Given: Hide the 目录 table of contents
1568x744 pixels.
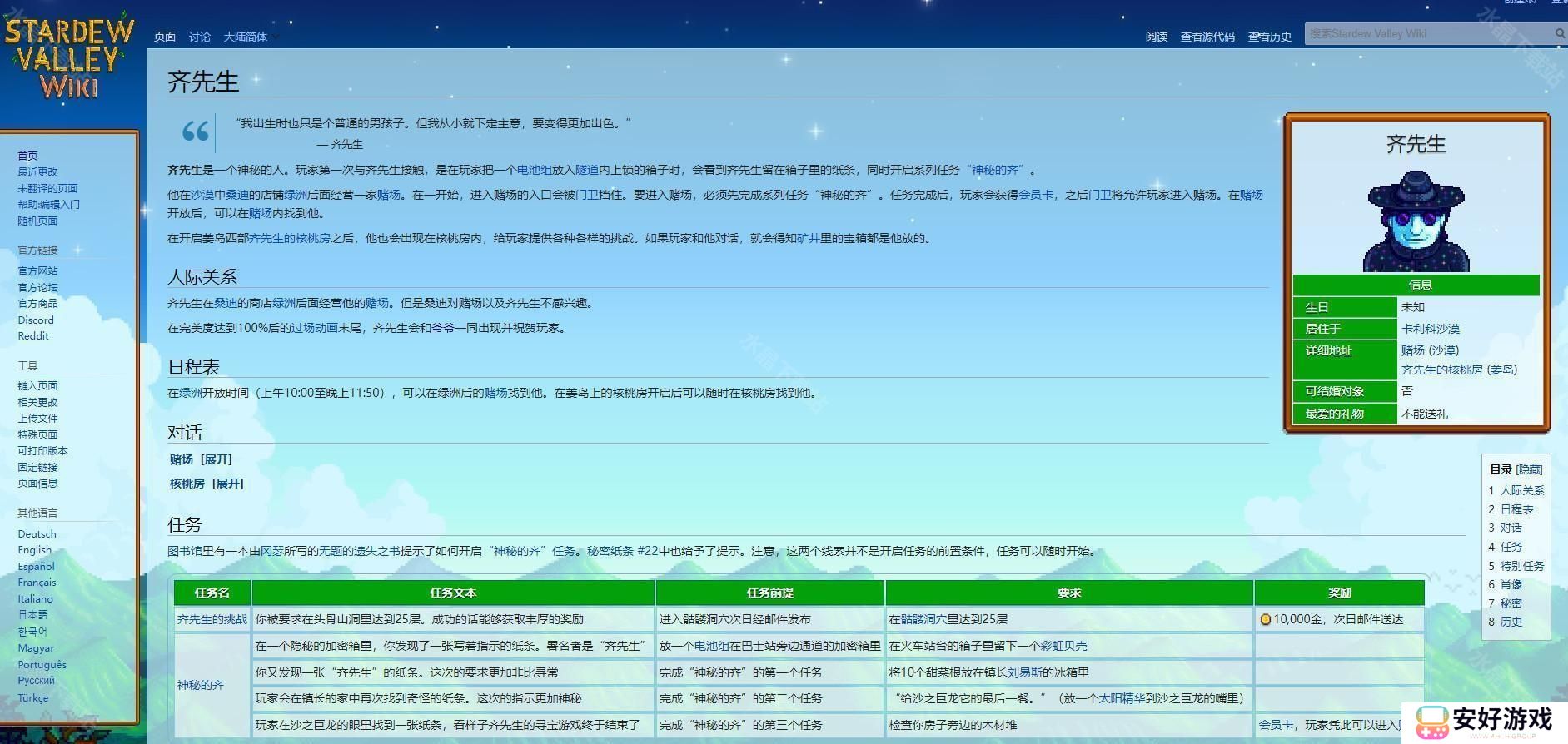Looking at the screenshot, I should [1529, 469].
